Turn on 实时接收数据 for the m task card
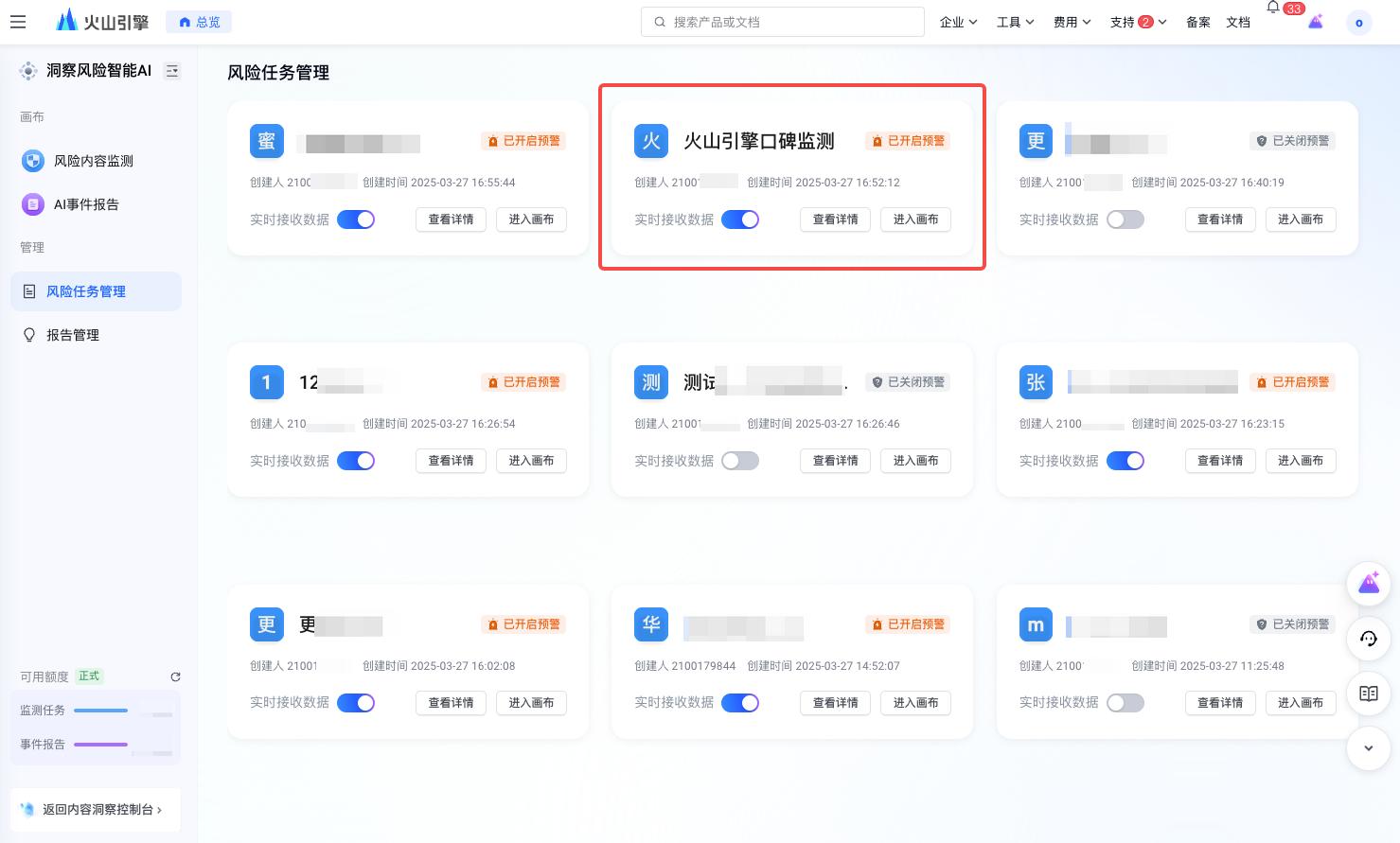The image size is (1400, 843). [x=1125, y=703]
